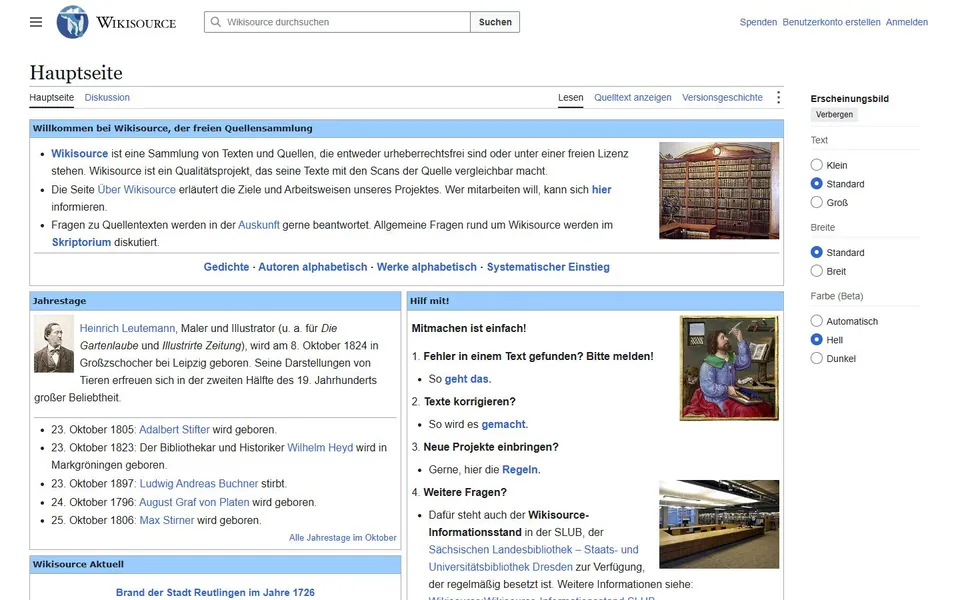Click the 'Hilf mit!' section header
The image size is (960, 600).
tap(595, 301)
